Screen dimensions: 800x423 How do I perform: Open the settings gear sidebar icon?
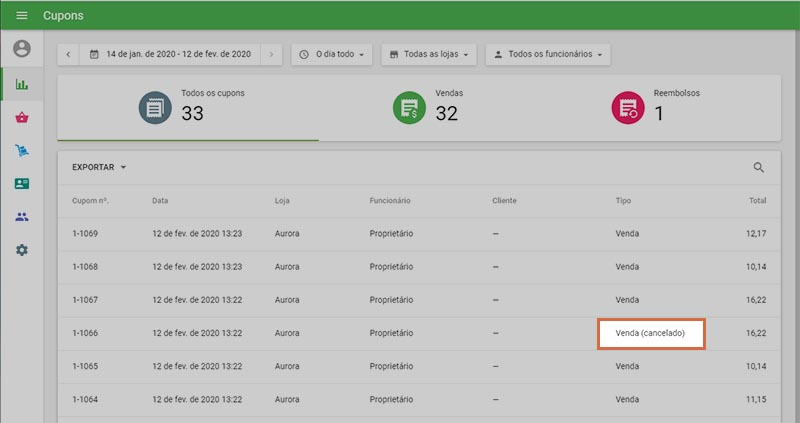tap(21, 250)
